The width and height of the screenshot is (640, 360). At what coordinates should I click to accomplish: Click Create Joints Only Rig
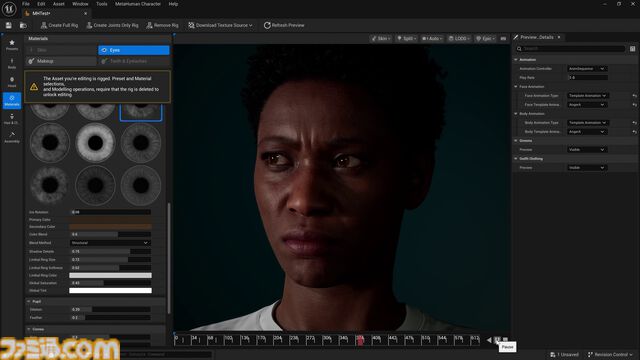click(112, 25)
